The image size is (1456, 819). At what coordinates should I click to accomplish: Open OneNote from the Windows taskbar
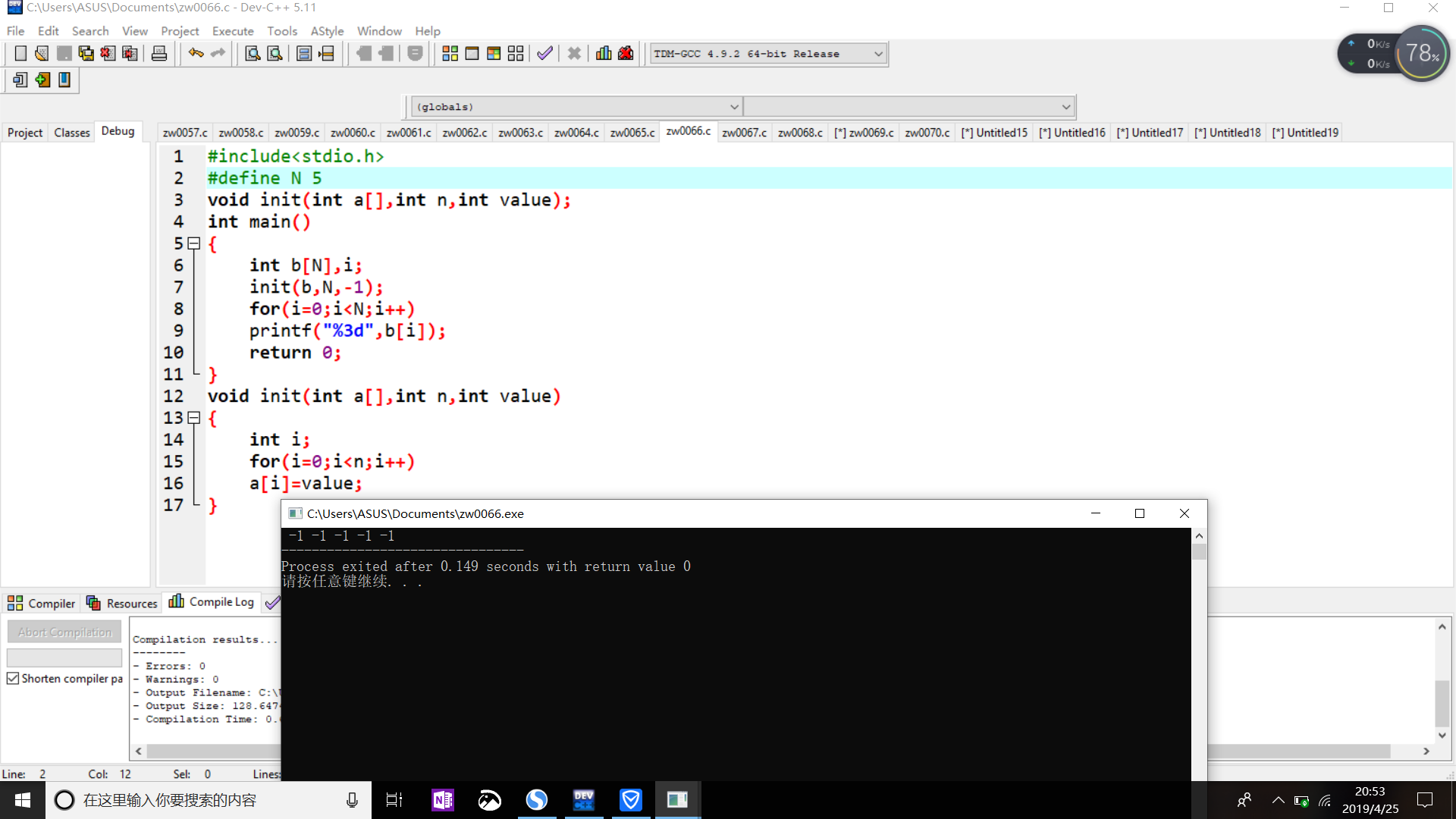click(x=443, y=800)
